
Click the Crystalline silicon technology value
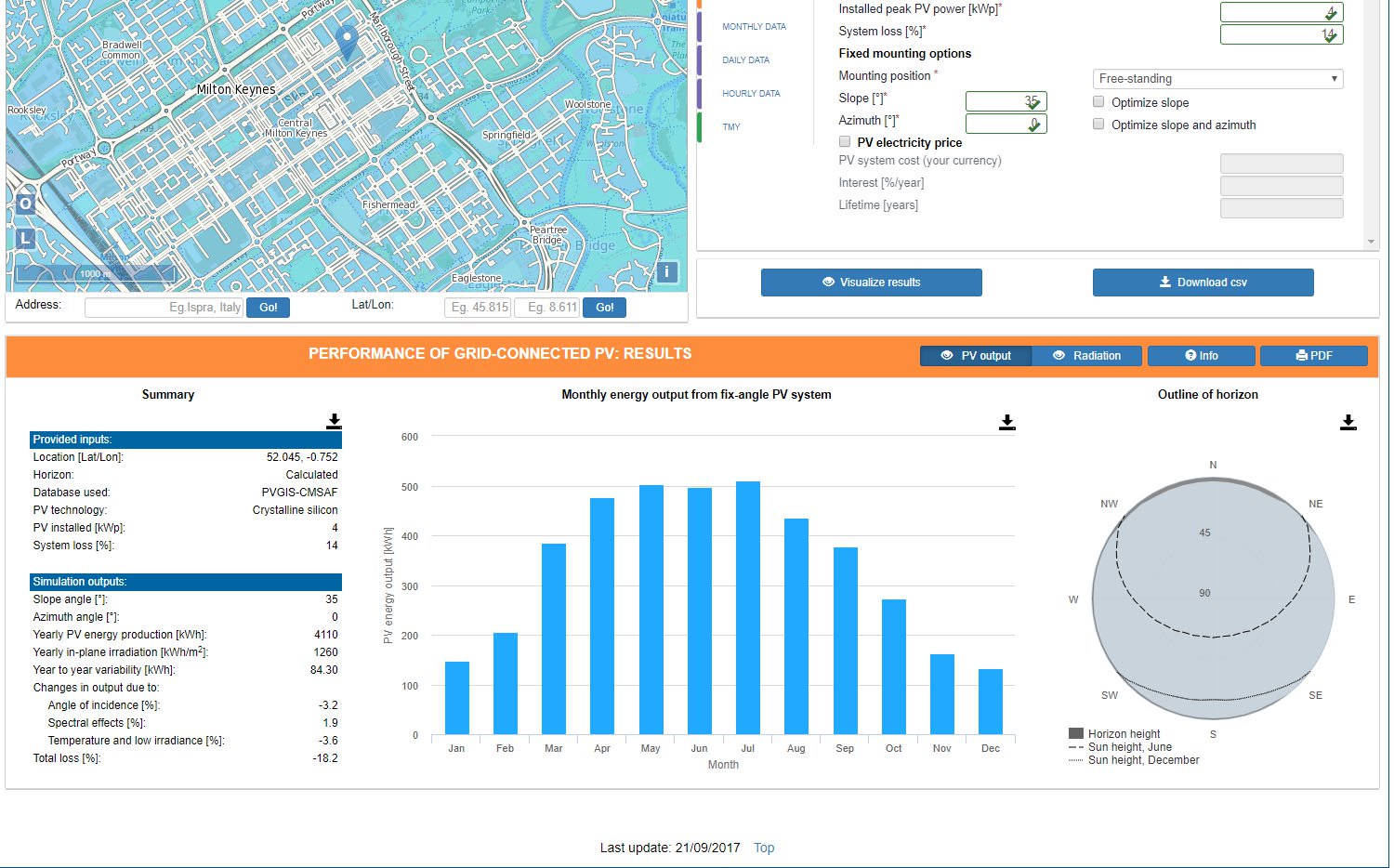pos(295,510)
